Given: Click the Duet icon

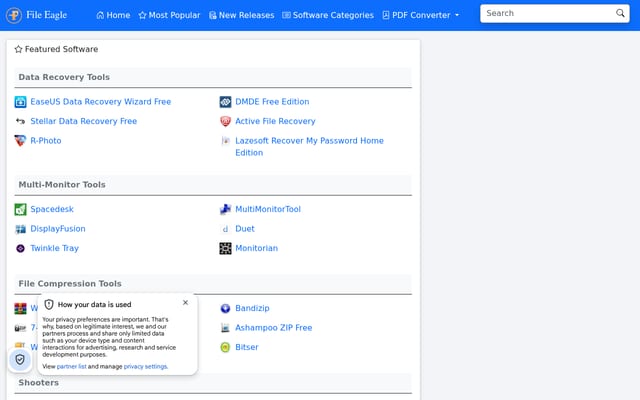Looking at the screenshot, I should [x=225, y=229].
